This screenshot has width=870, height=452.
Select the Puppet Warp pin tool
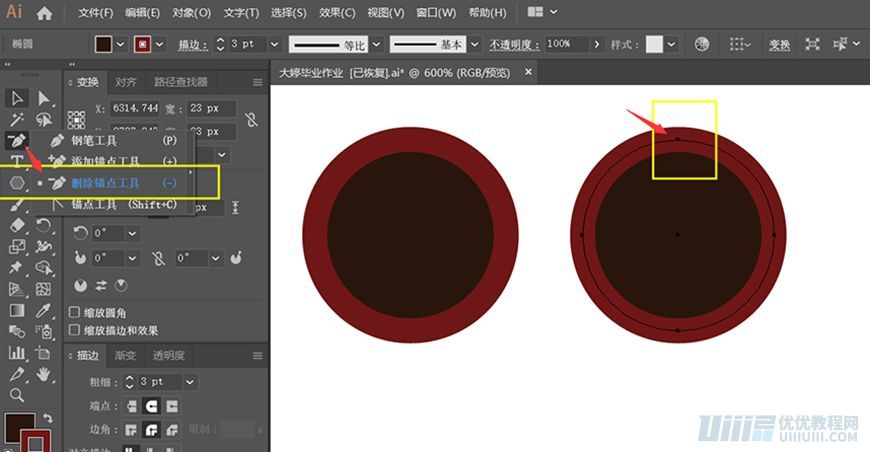(x=17, y=268)
